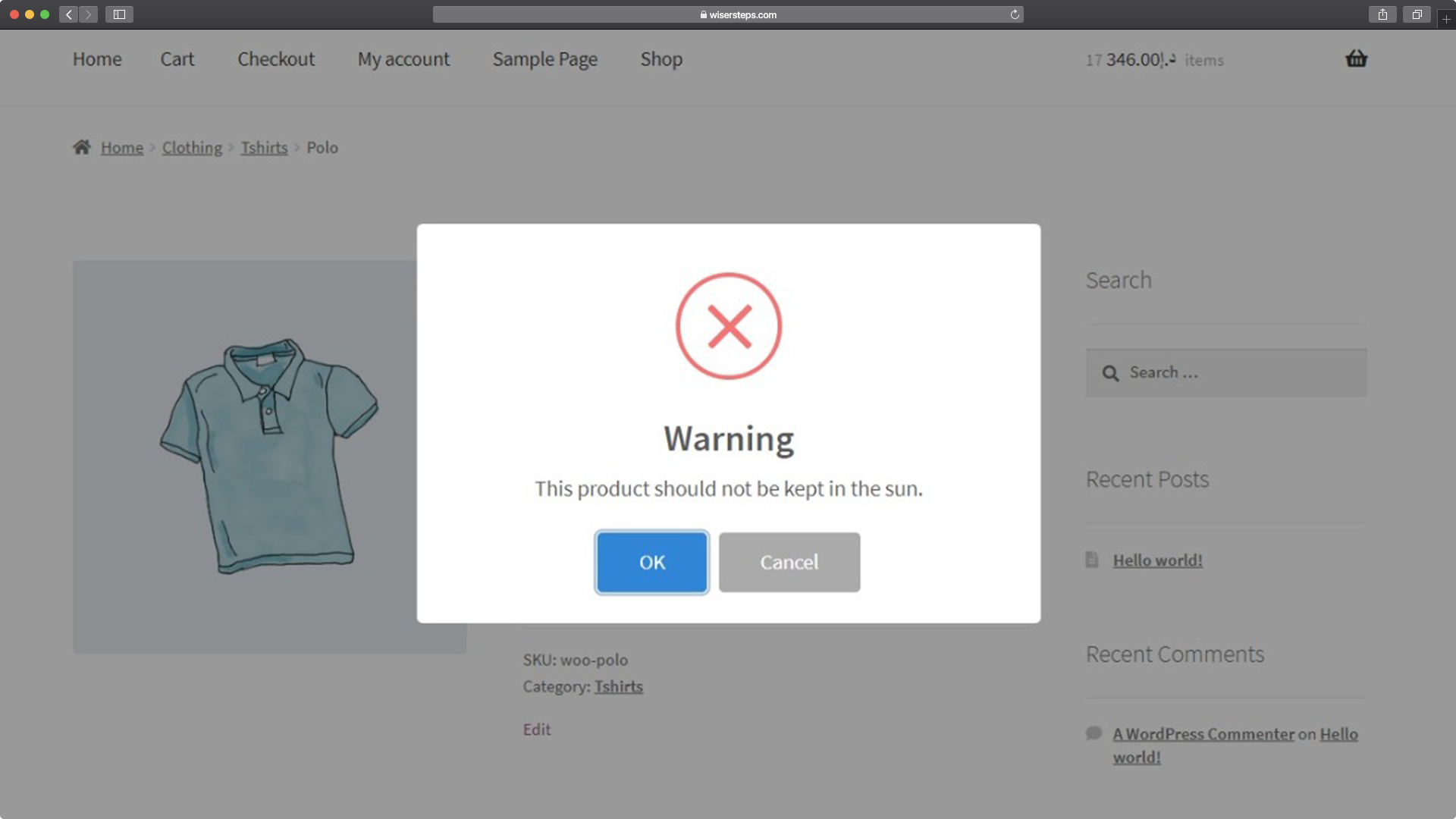Click the home icon in the breadcrumb
The height and width of the screenshot is (819, 1456).
point(83,146)
